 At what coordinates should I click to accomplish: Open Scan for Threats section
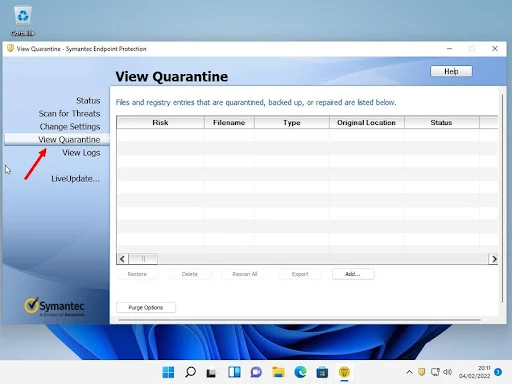tap(69, 114)
